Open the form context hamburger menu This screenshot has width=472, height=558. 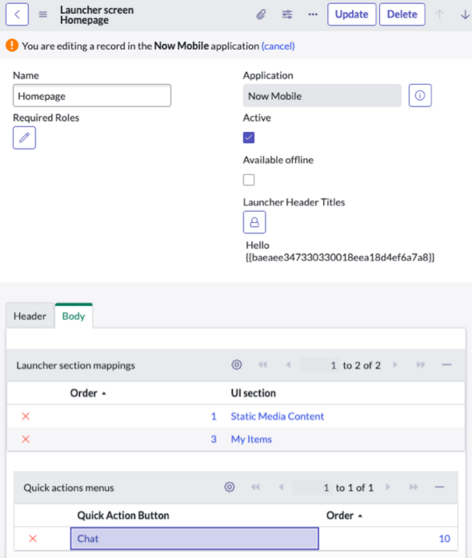click(x=43, y=15)
